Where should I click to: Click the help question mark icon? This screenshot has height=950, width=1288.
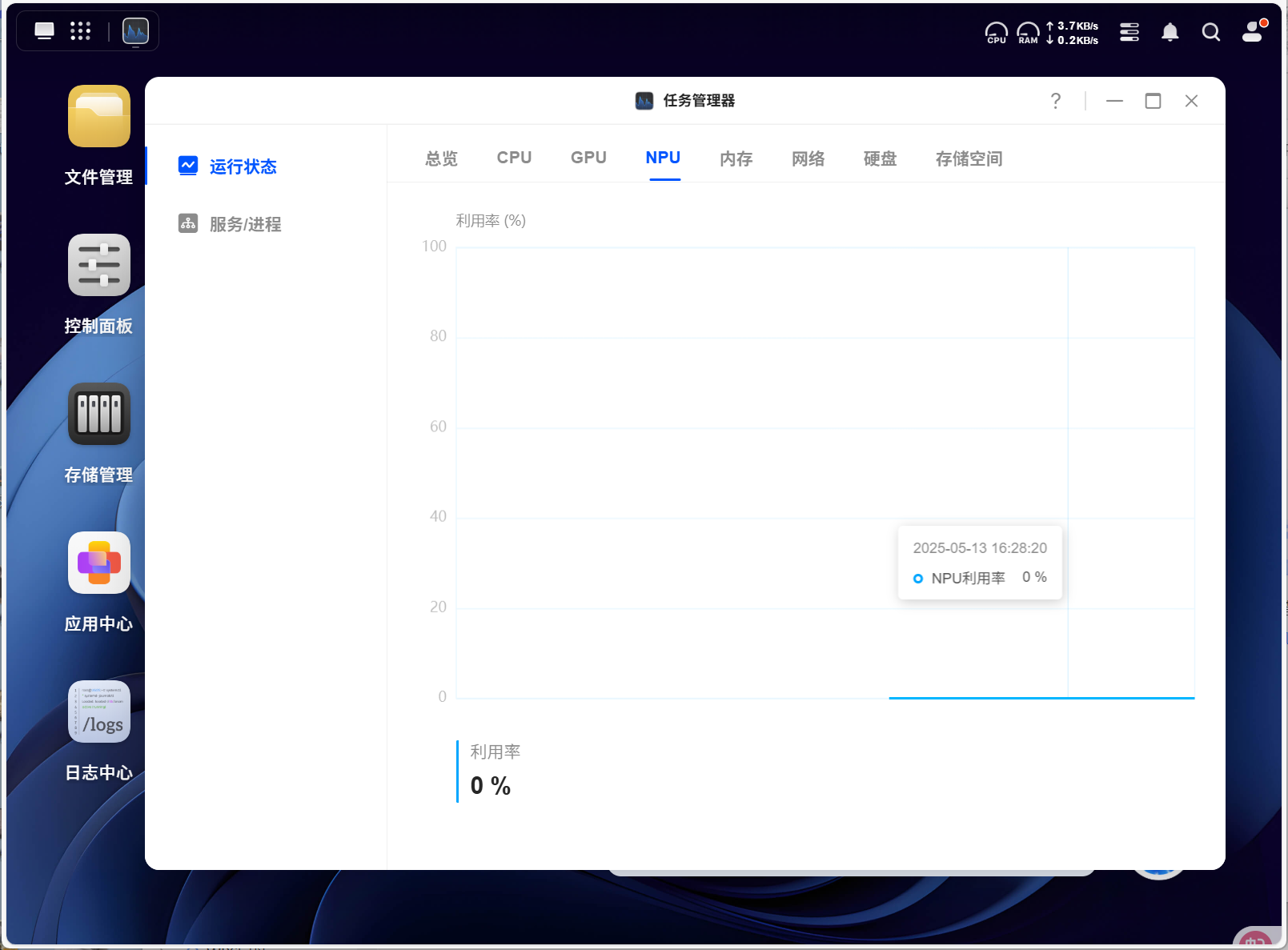click(x=1056, y=101)
